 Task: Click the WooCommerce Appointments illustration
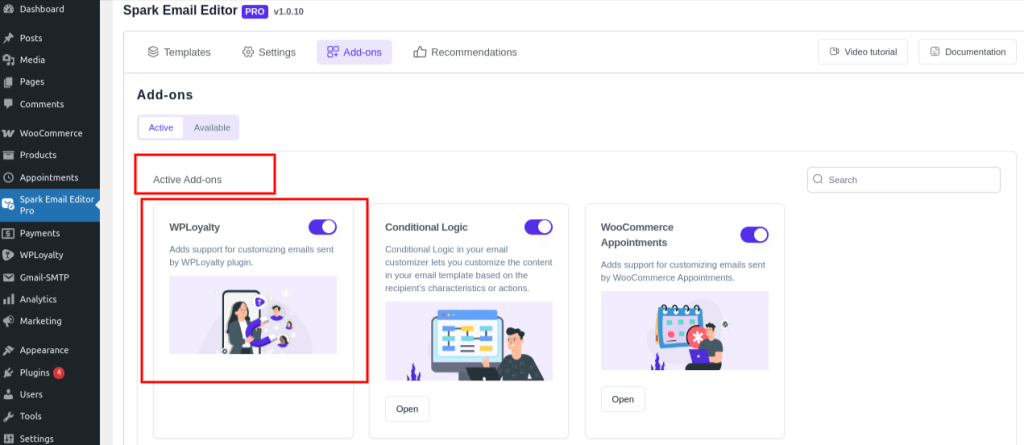[x=684, y=331]
